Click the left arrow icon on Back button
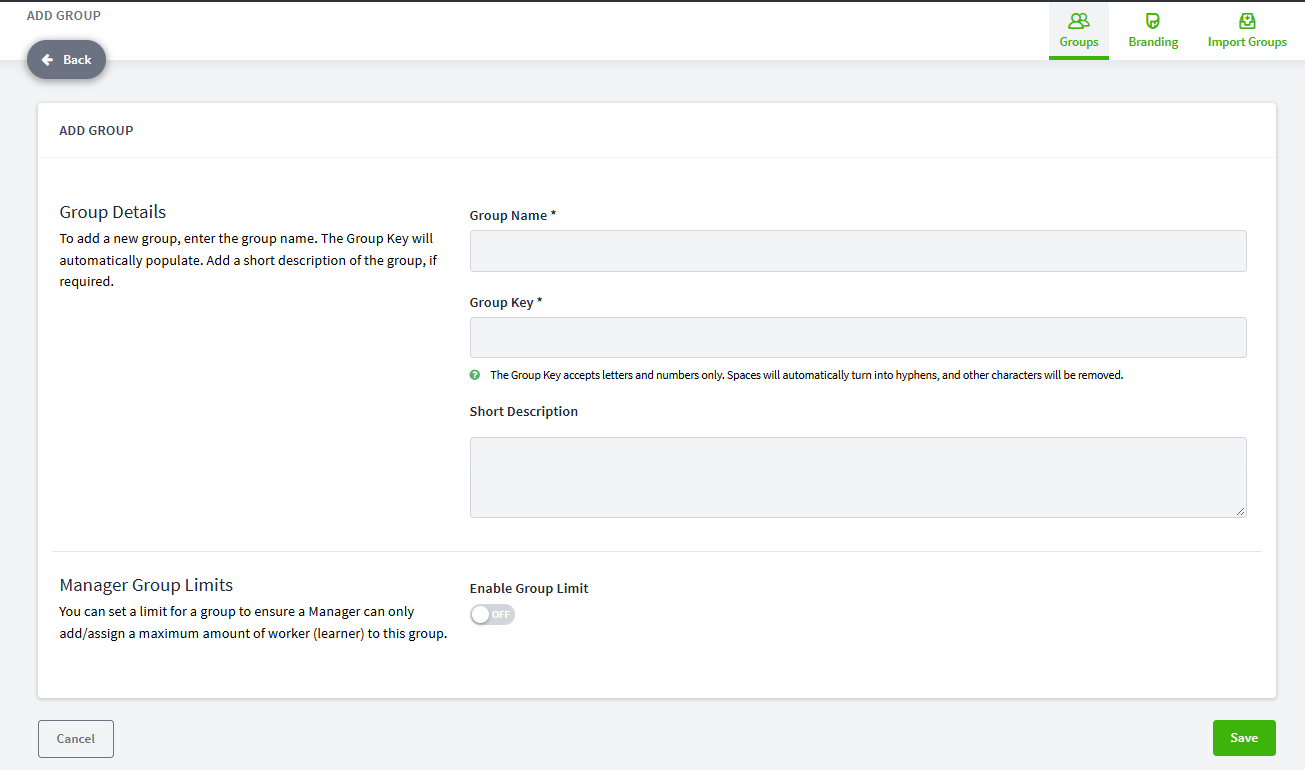This screenshot has width=1305, height=770. tap(47, 60)
